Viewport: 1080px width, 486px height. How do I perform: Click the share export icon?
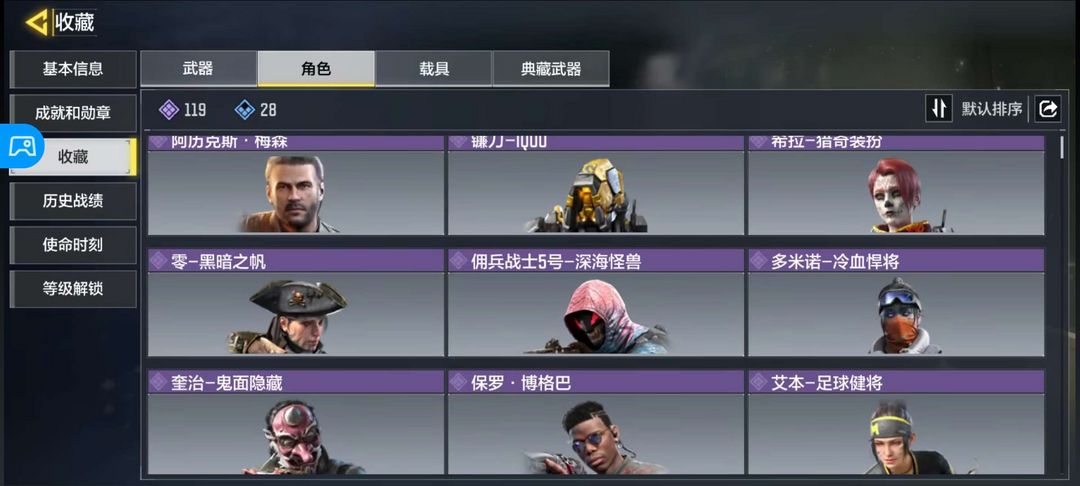click(1048, 109)
